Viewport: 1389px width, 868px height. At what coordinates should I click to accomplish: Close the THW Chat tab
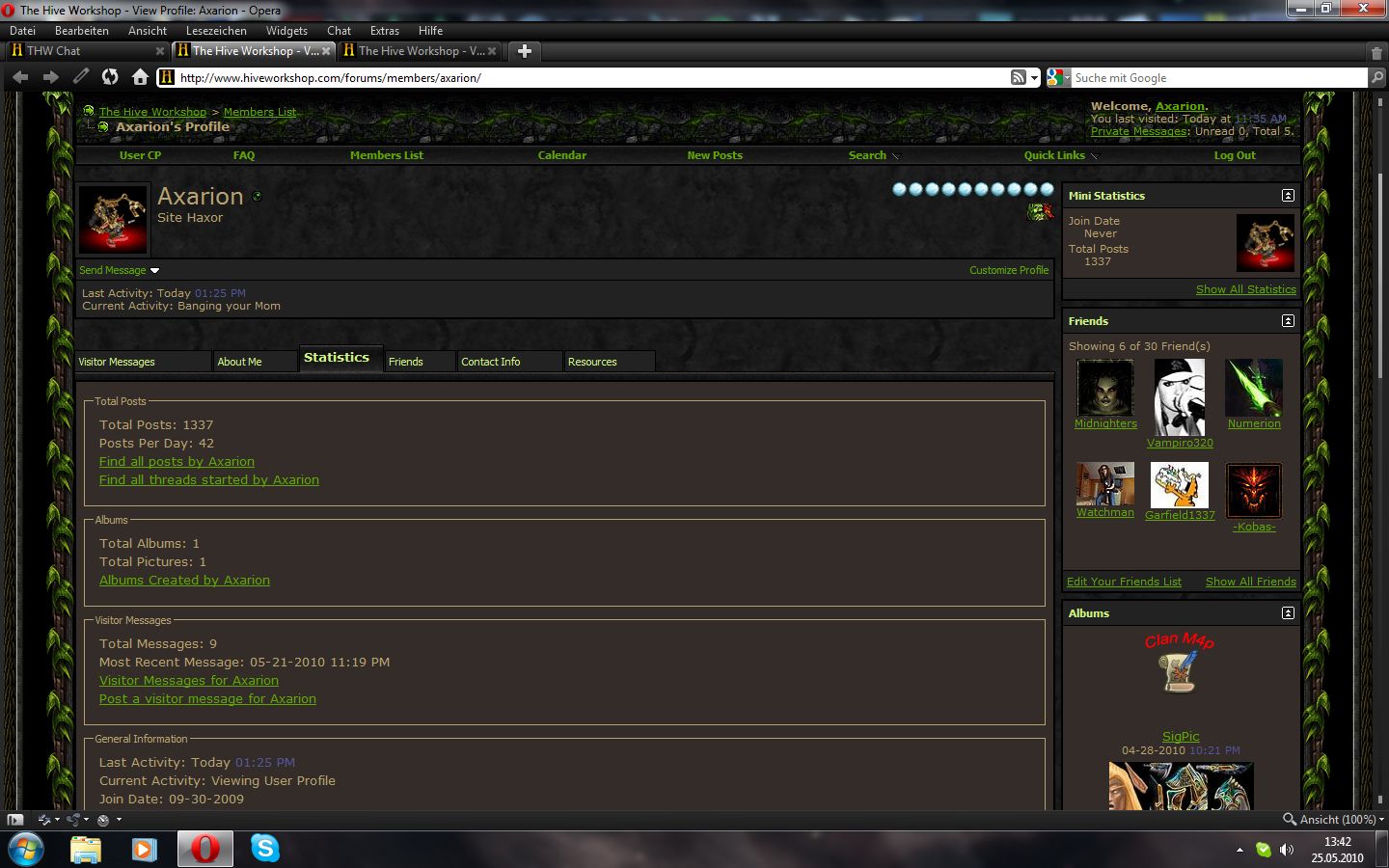click(160, 51)
